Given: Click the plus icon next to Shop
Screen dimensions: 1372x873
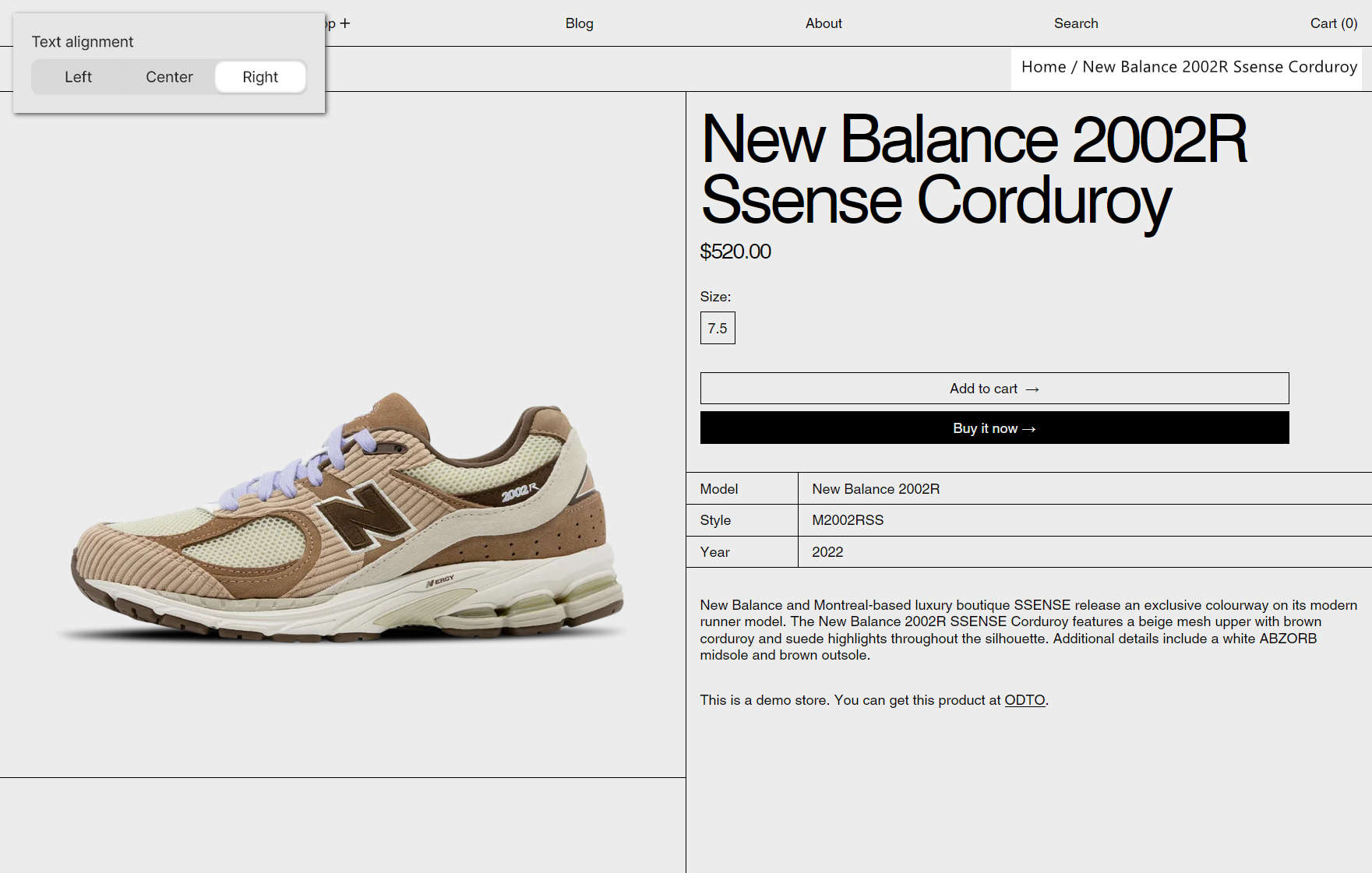Looking at the screenshot, I should coord(345,23).
